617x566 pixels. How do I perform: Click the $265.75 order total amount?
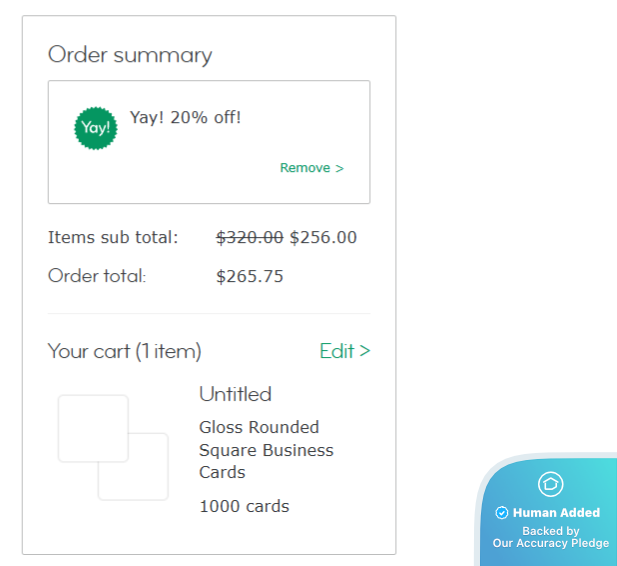coord(250,276)
